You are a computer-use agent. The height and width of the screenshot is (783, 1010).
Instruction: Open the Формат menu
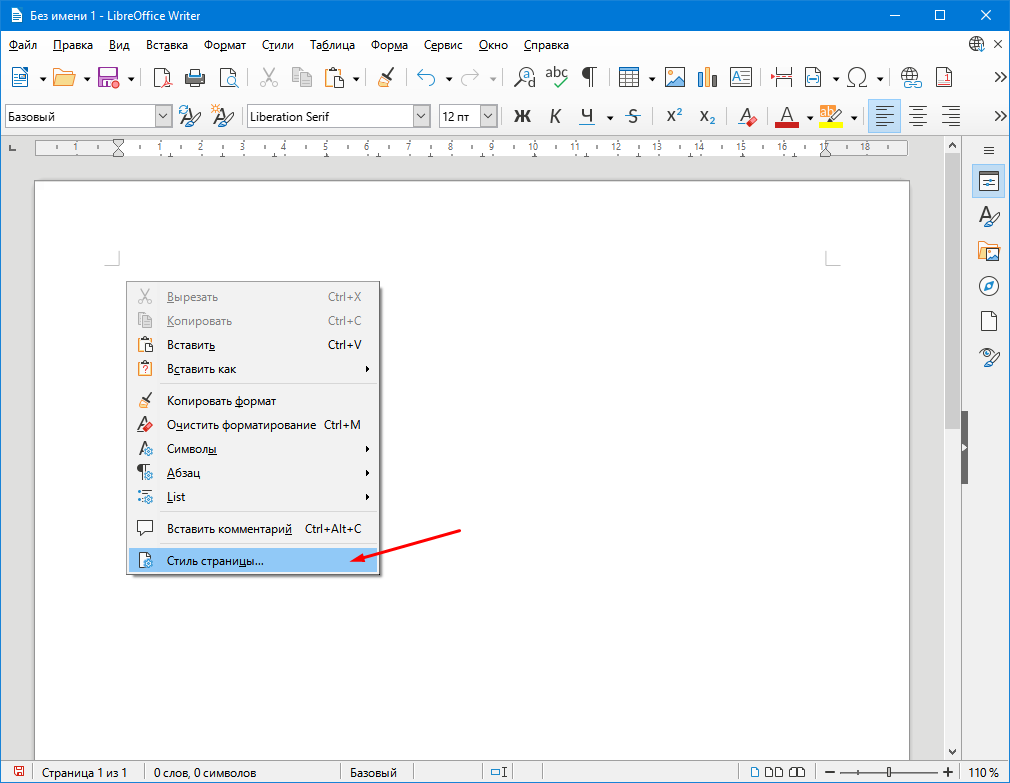(x=225, y=45)
